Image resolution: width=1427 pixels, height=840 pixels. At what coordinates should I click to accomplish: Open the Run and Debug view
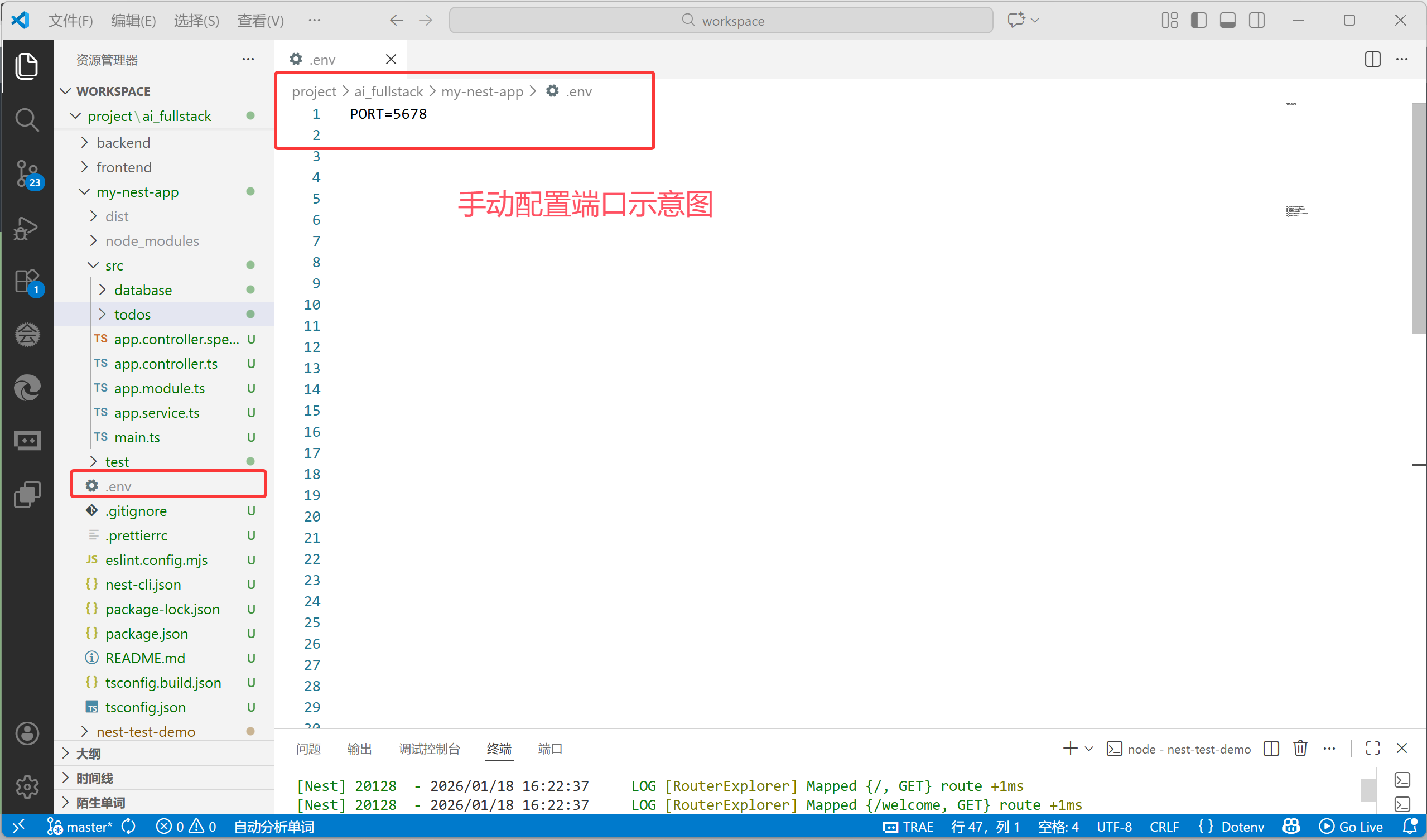click(x=27, y=228)
